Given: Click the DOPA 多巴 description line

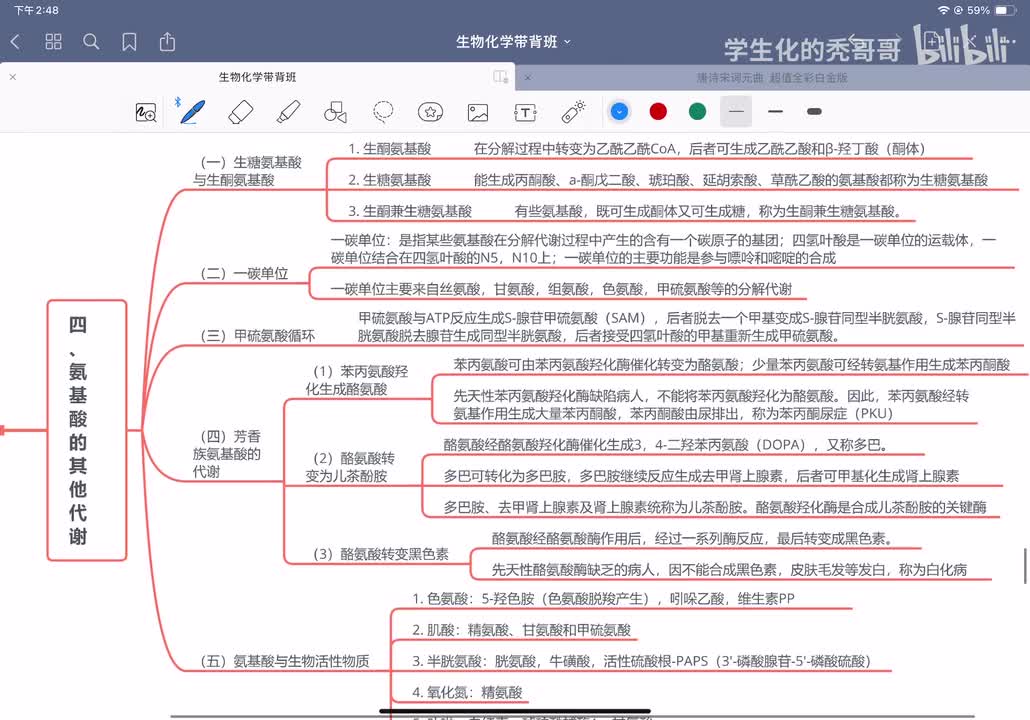Looking at the screenshot, I should 665,445.
